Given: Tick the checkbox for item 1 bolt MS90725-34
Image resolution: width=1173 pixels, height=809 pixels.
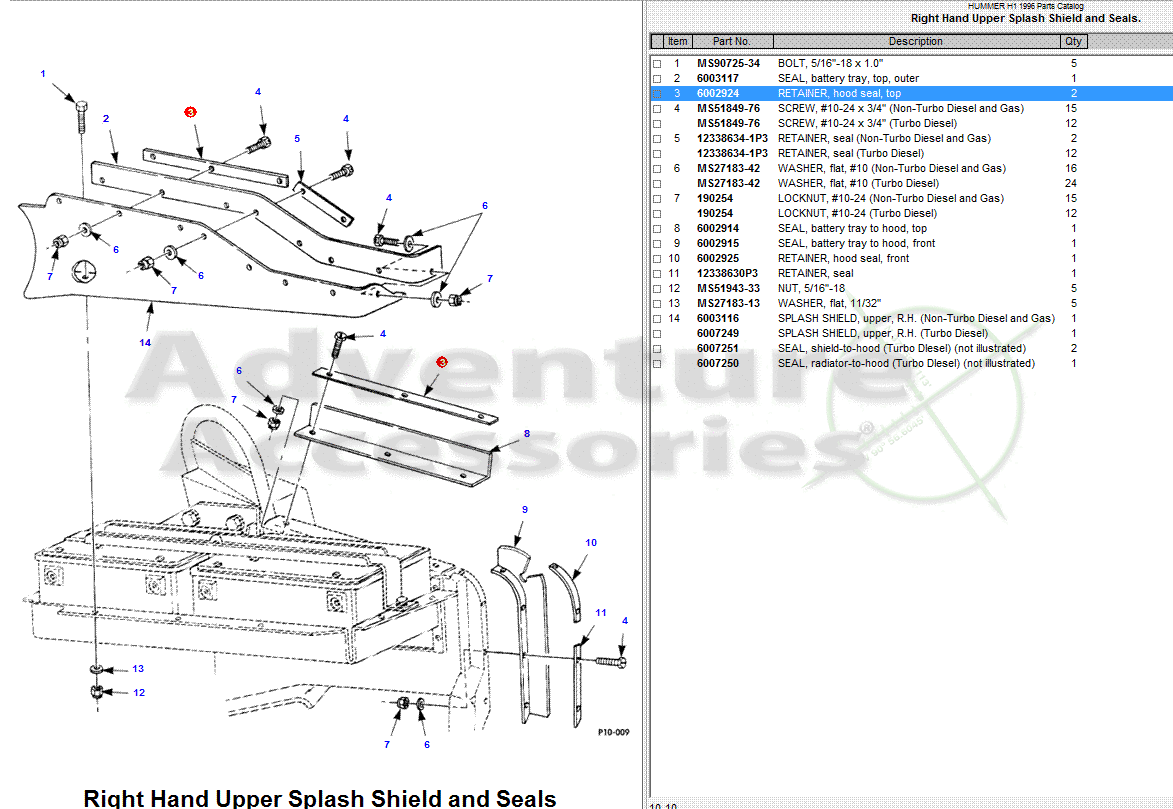Looking at the screenshot, I should 657,64.
